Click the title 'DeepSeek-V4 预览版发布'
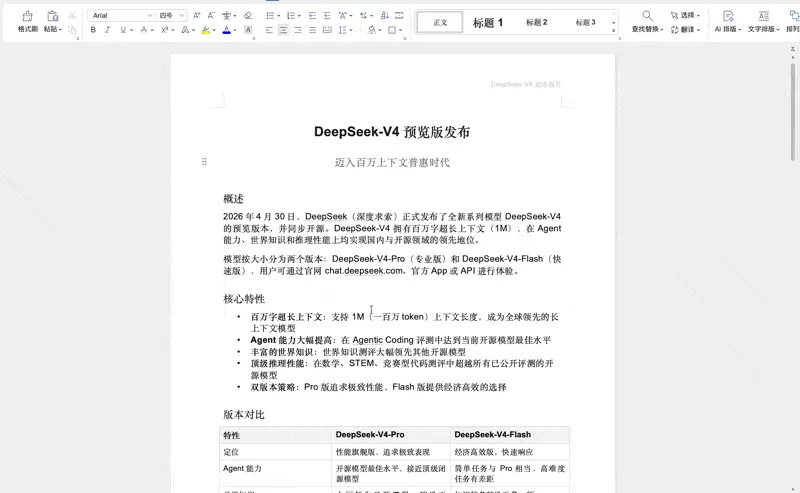800x493 pixels. click(392, 132)
